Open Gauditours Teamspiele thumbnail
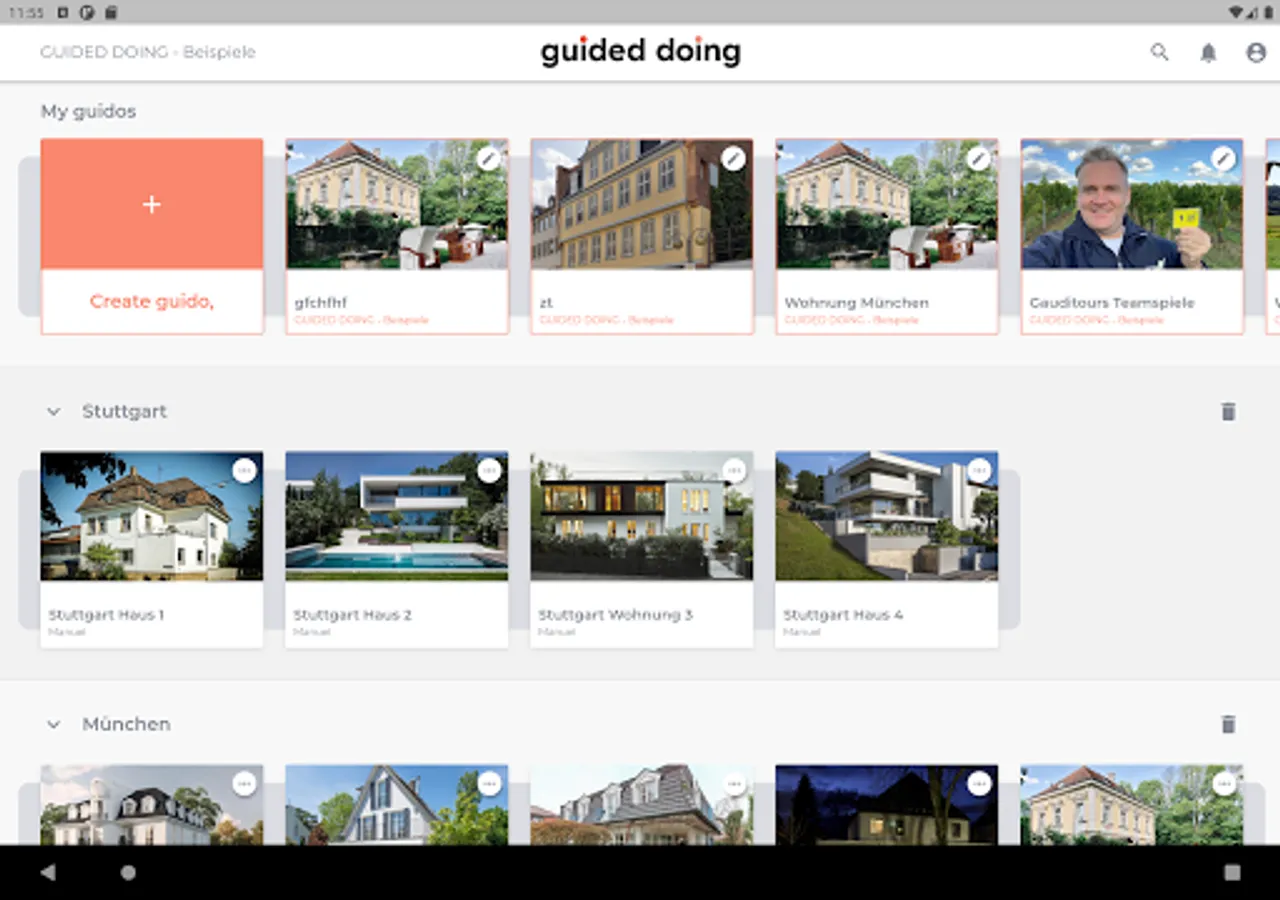1280x900 pixels. (1132, 204)
